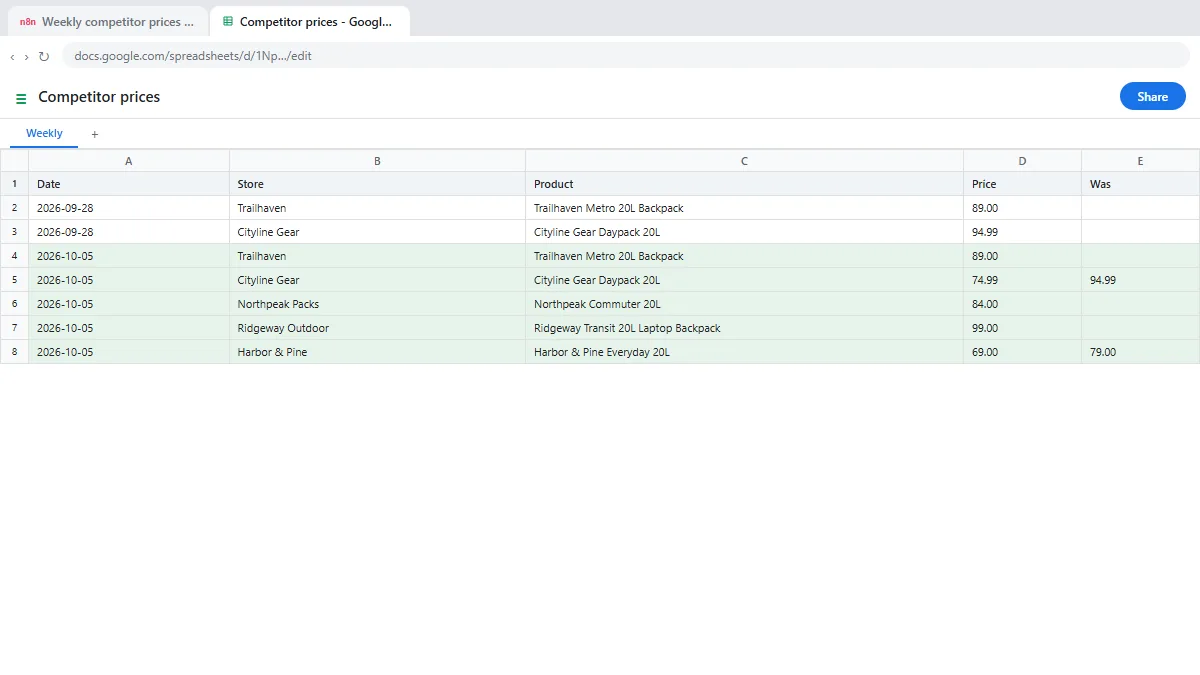Select date 2026-10-05 in row 6
1200x675 pixels.
coord(129,304)
